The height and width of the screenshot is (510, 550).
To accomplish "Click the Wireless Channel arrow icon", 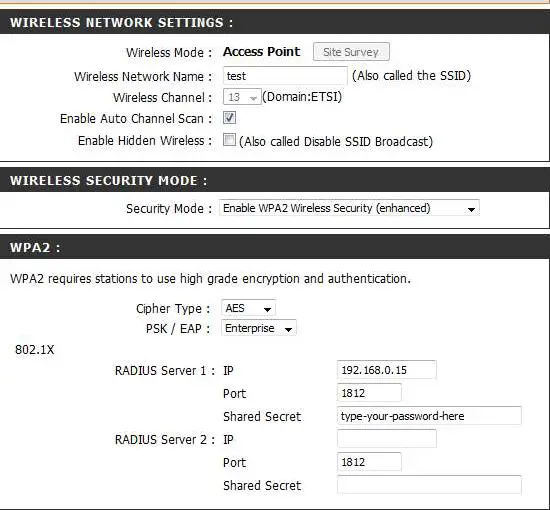I will pos(253,98).
